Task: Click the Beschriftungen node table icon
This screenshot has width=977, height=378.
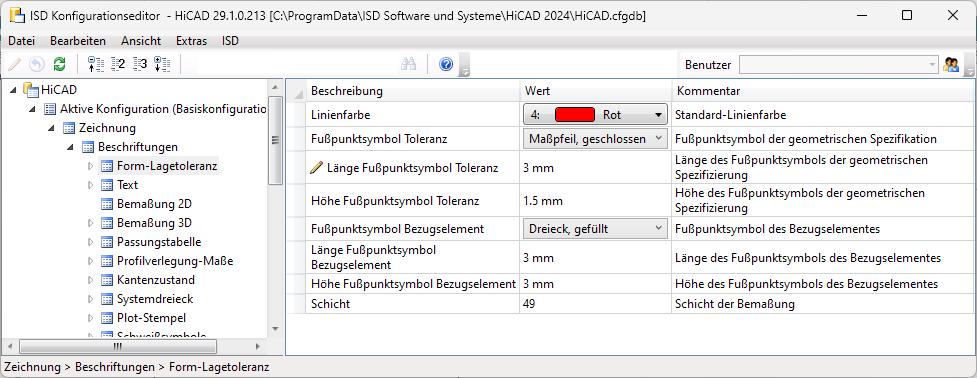Action: [x=88, y=147]
